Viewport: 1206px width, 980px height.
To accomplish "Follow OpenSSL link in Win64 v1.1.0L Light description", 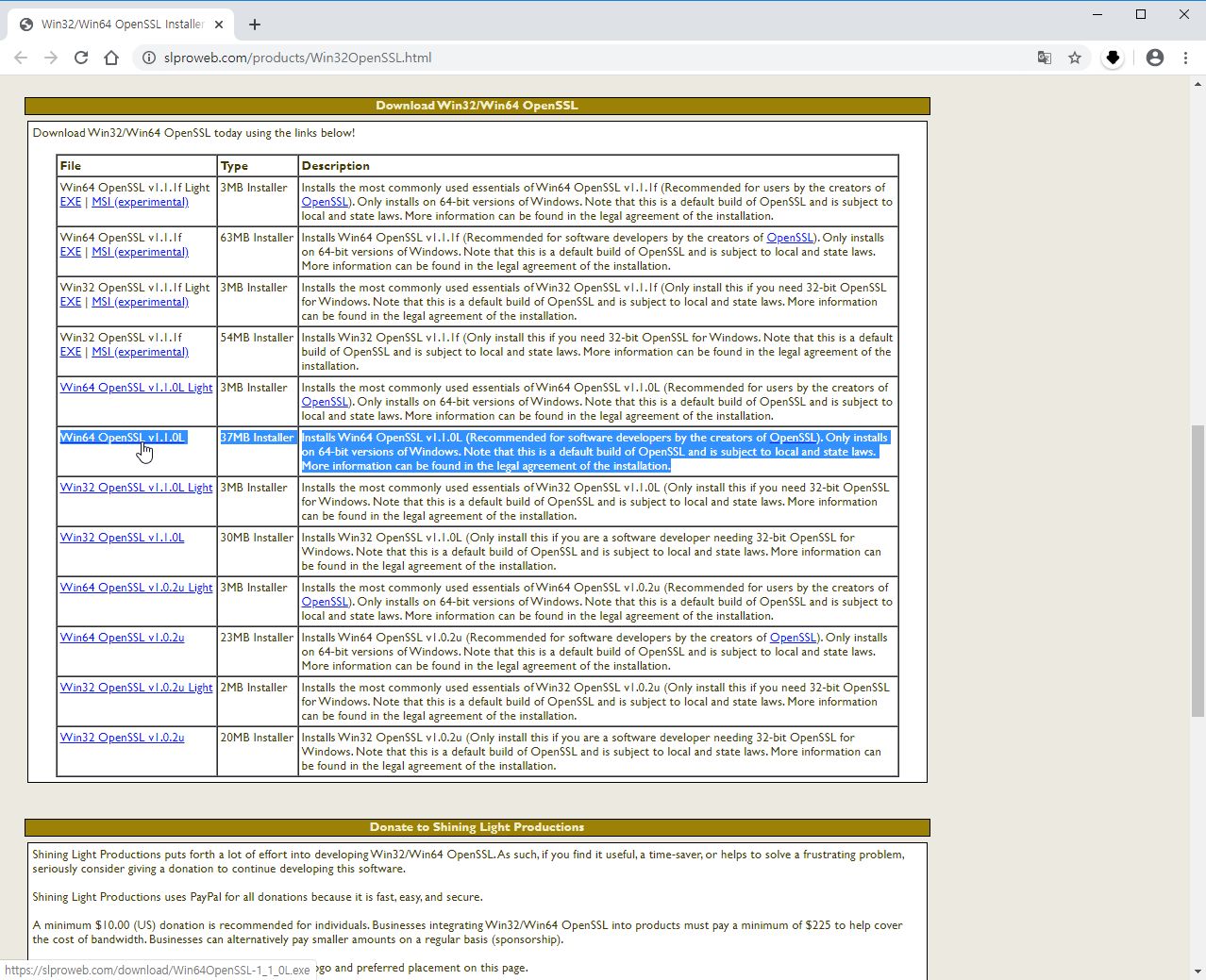I will tap(326, 402).
